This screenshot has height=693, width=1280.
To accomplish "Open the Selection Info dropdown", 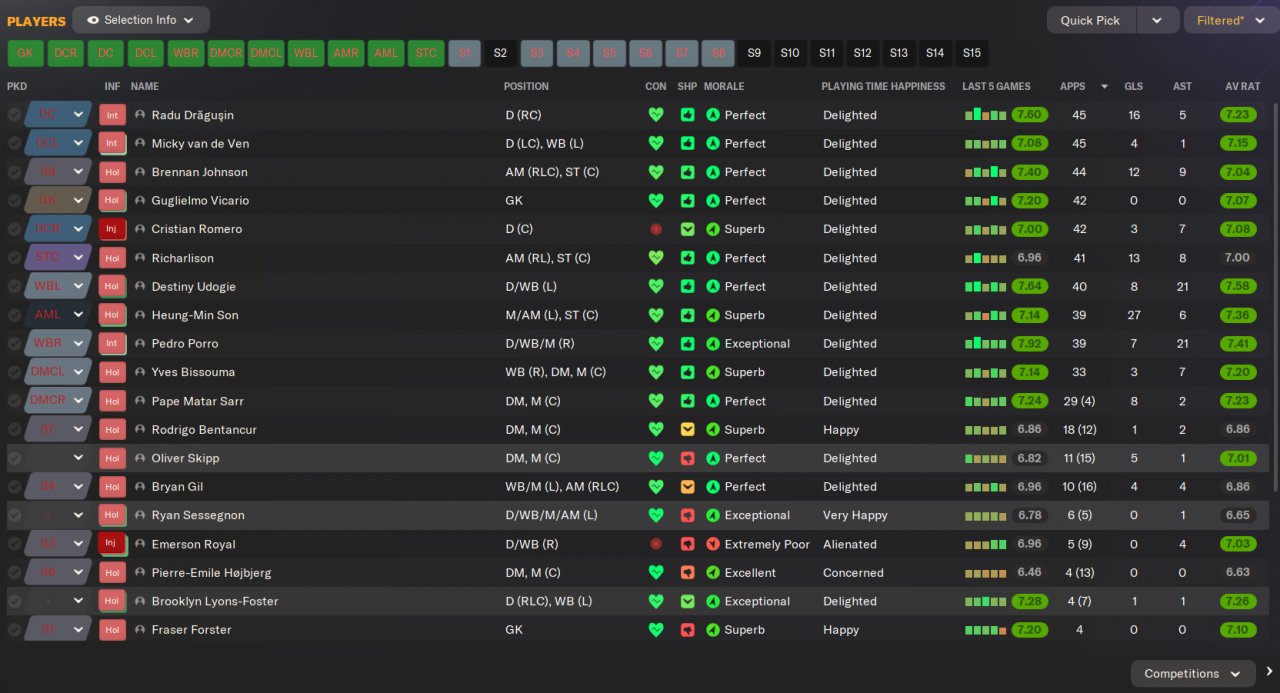I will [141, 20].
